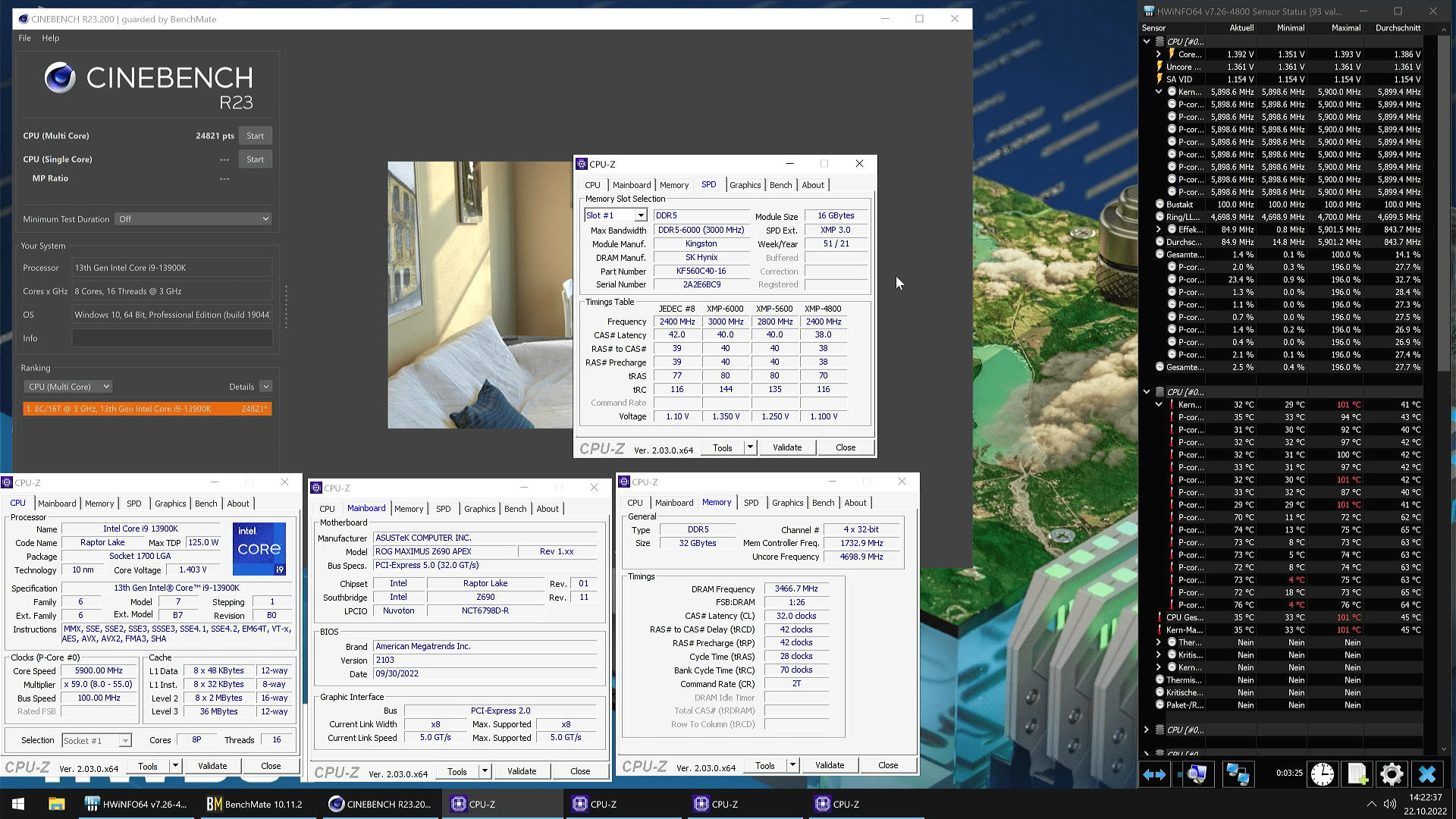Click Maximal column header in HWiNFO
1456x819 pixels.
(x=1346, y=28)
